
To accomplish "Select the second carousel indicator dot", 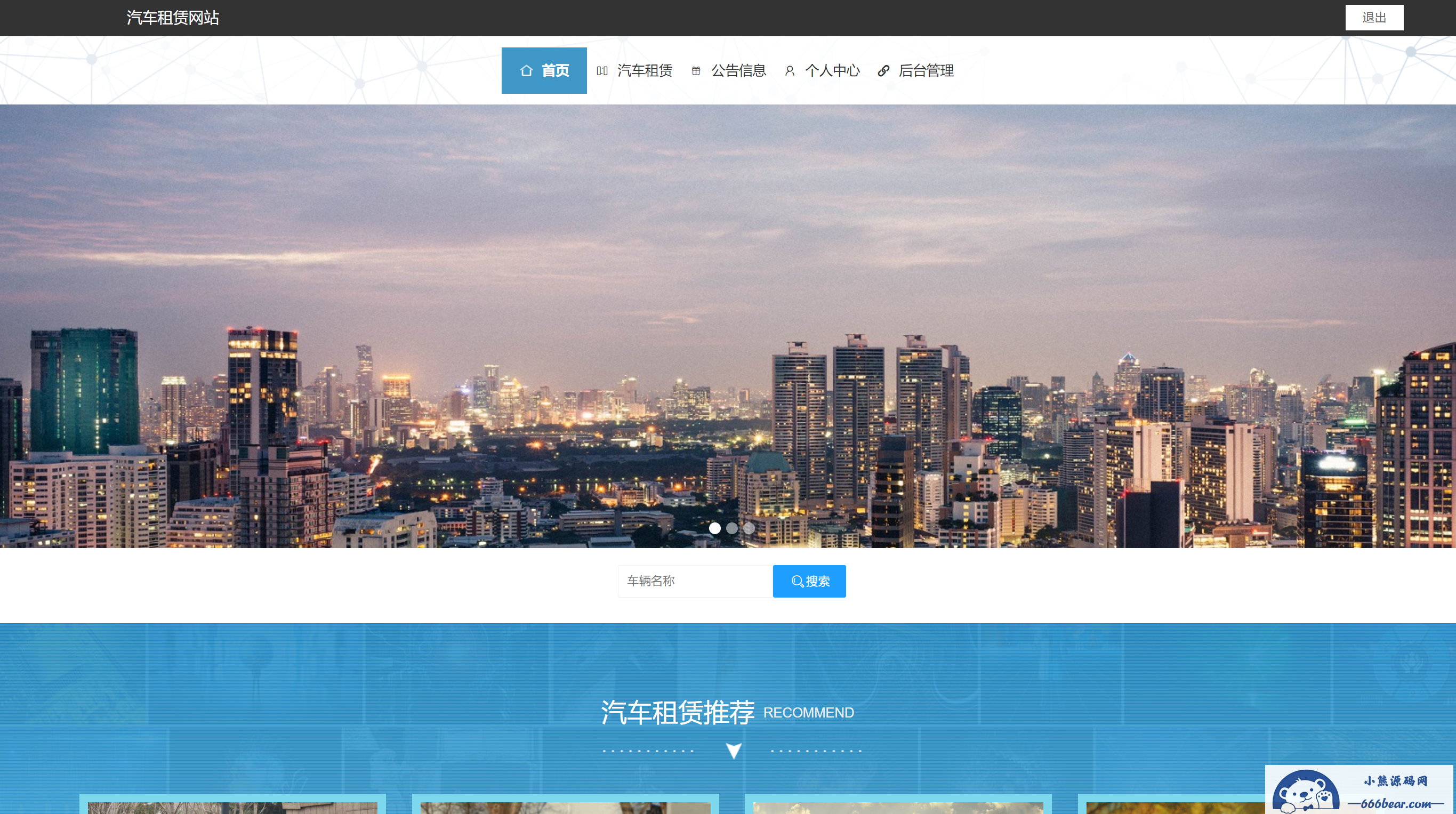I will pyautogui.click(x=731, y=528).
